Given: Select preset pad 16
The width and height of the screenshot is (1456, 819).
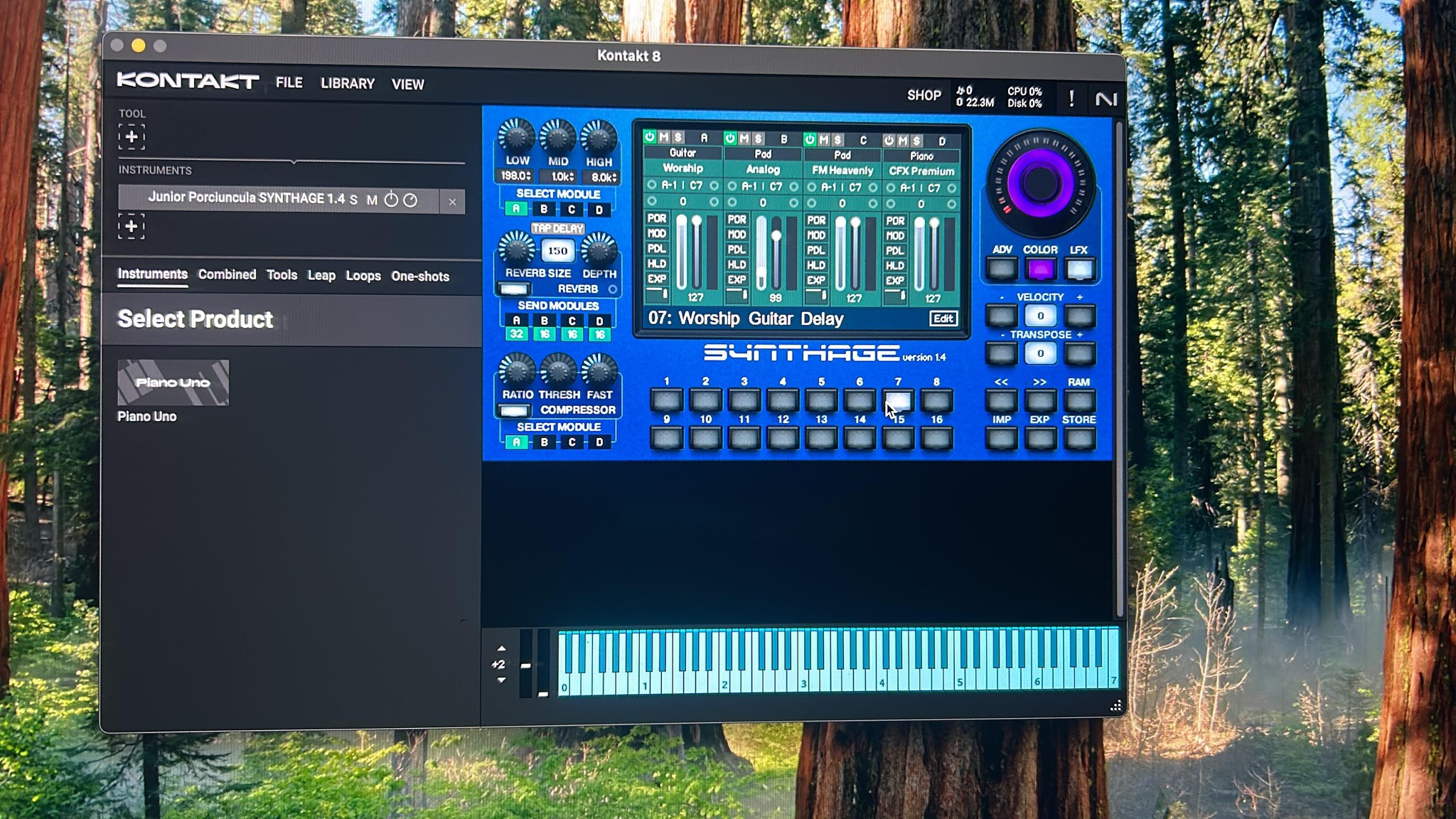Looking at the screenshot, I should (936, 438).
